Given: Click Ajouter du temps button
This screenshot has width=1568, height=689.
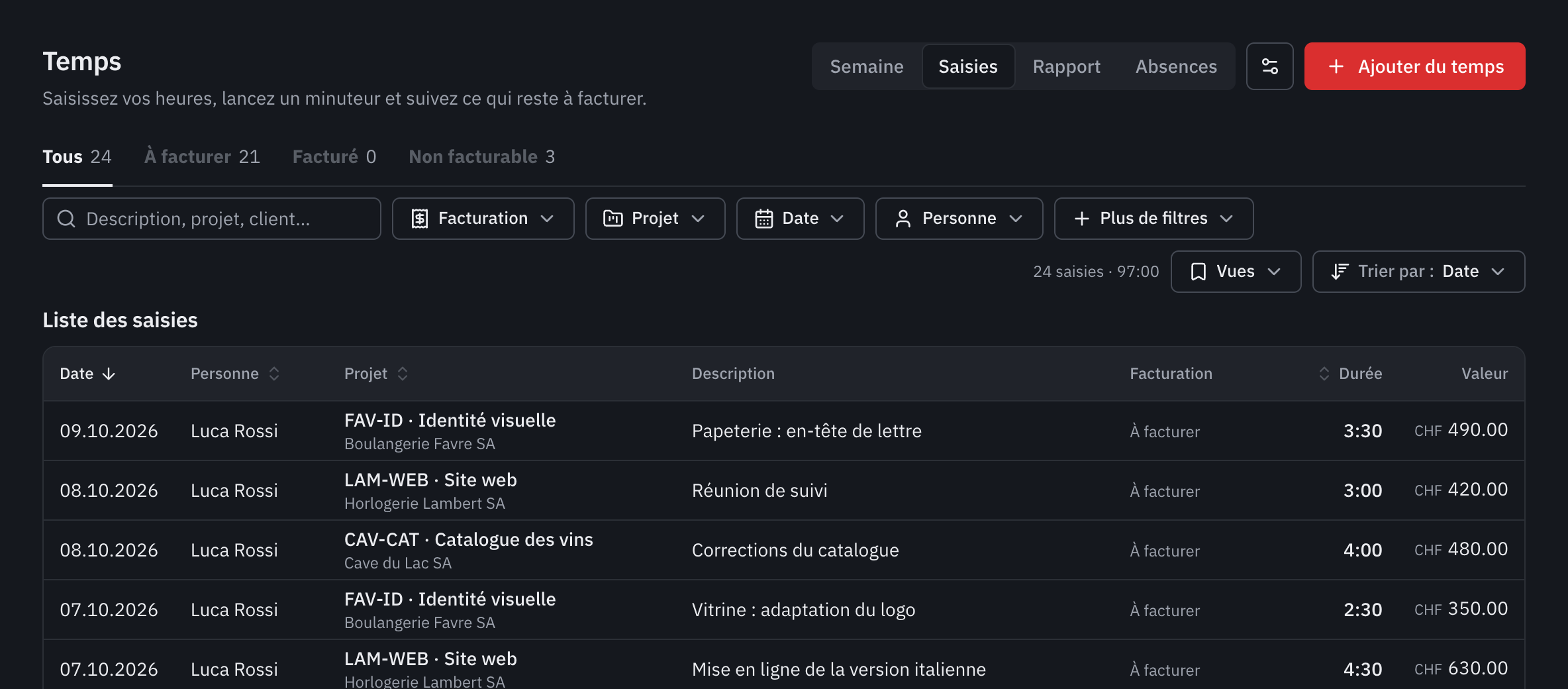Looking at the screenshot, I should (x=1414, y=66).
